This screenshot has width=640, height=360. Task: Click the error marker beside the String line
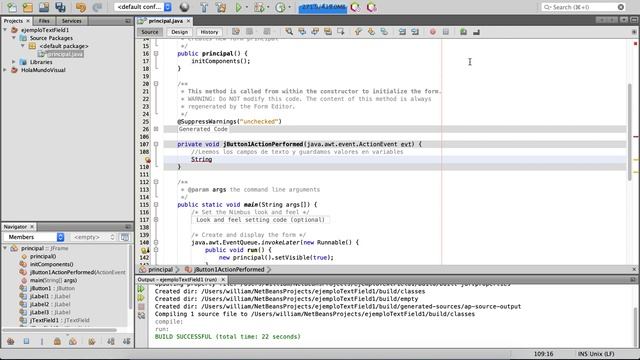(148, 160)
